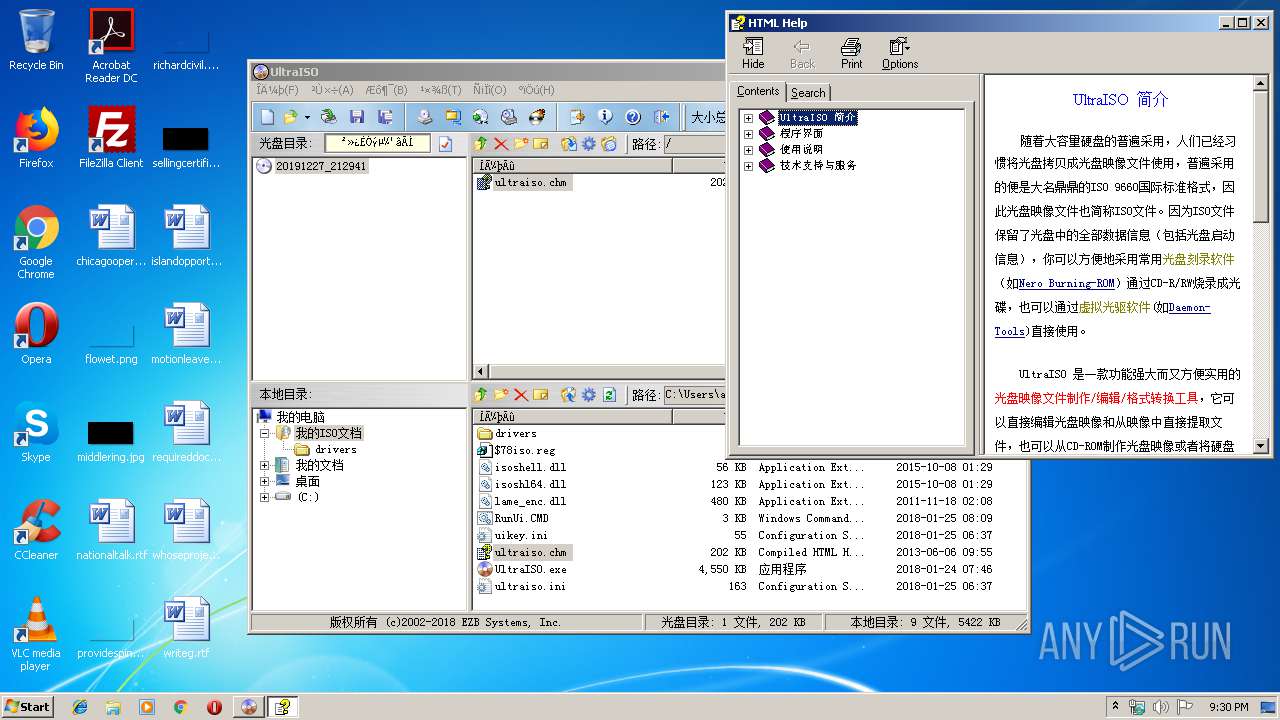Screen dimensions: 1280x720
Task: Click the Opera icon in the taskbar
Action: tap(214, 707)
